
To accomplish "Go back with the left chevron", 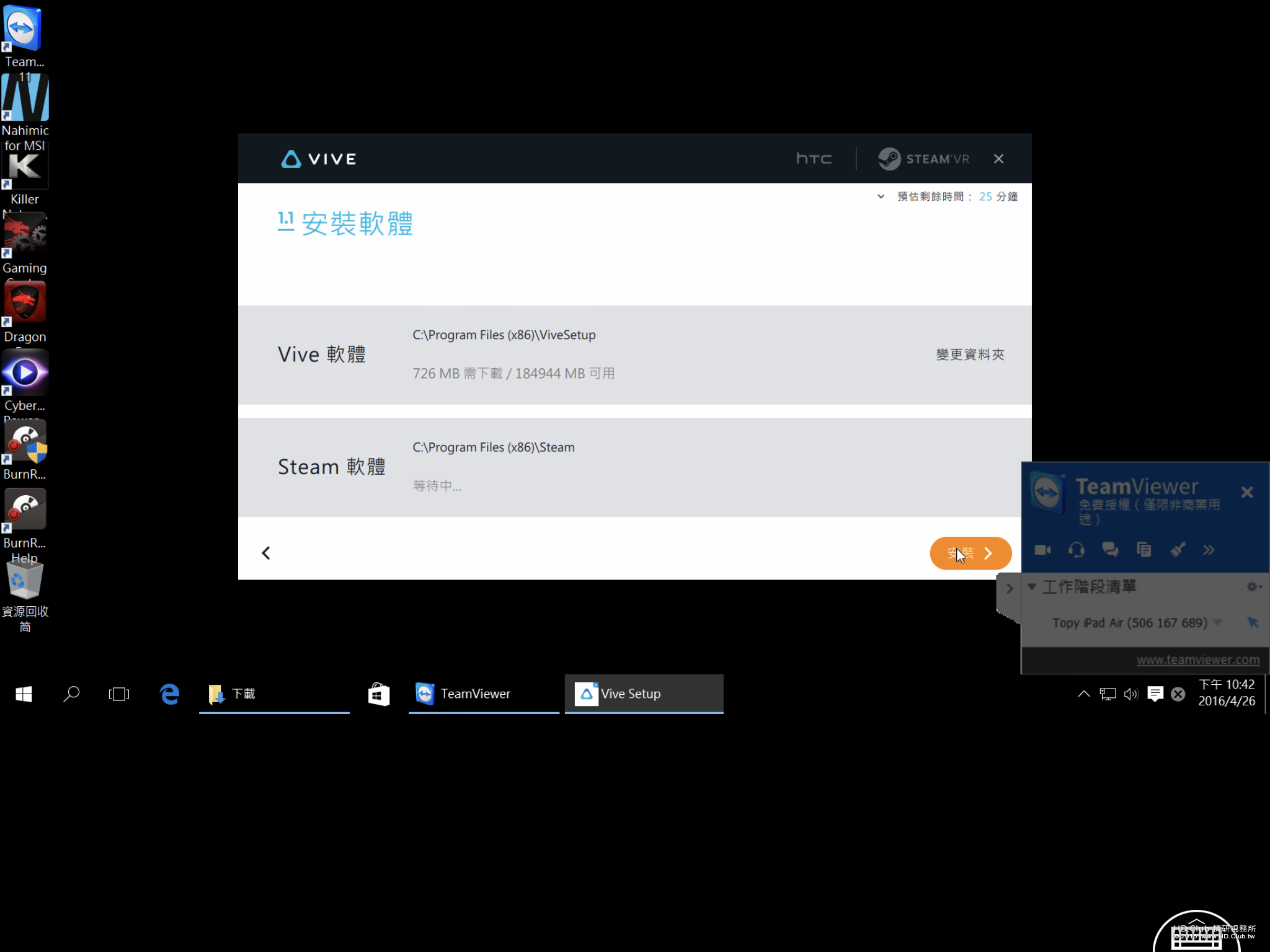I will (x=266, y=553).
